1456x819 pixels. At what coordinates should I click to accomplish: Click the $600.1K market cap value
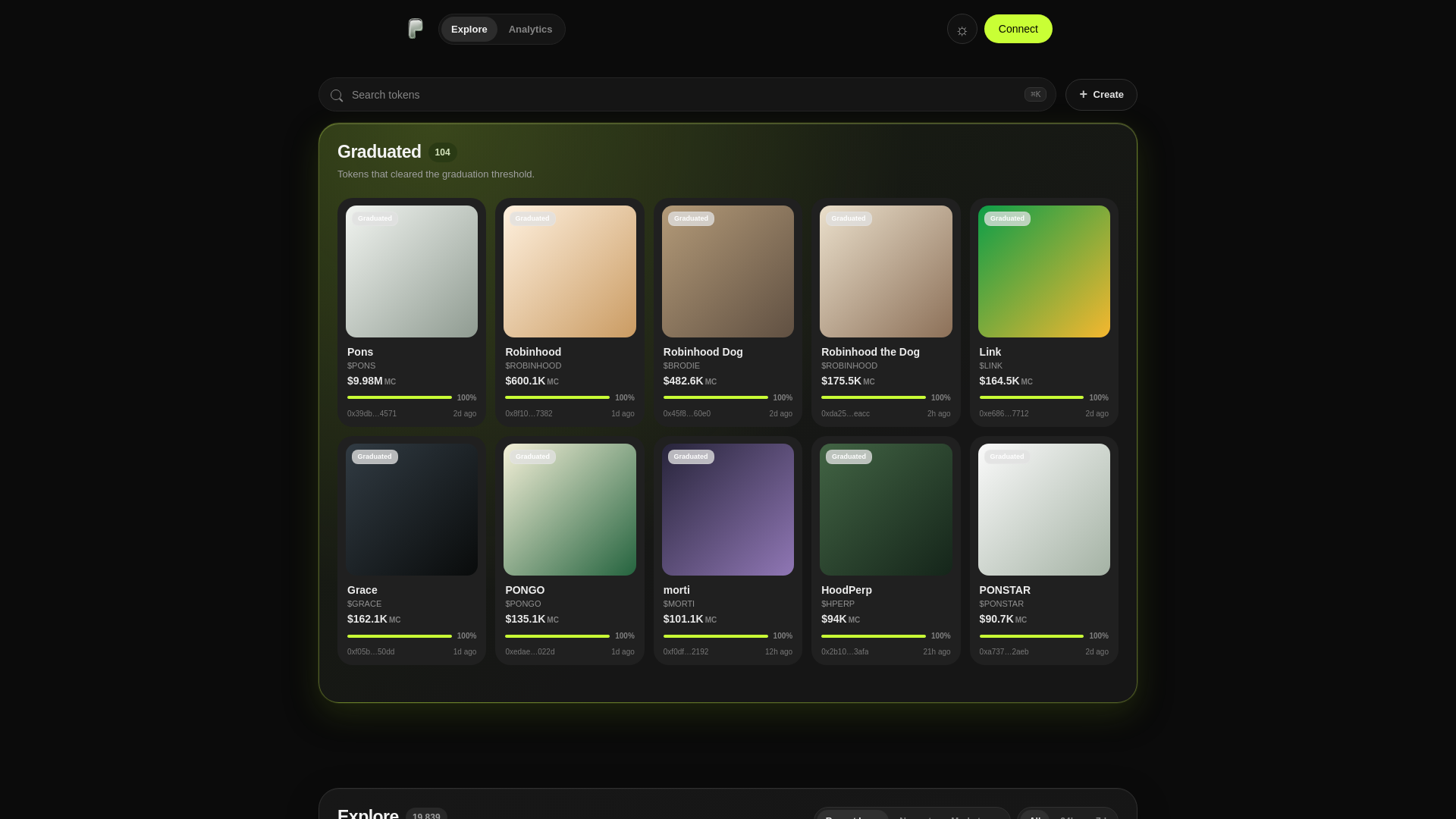526,381
